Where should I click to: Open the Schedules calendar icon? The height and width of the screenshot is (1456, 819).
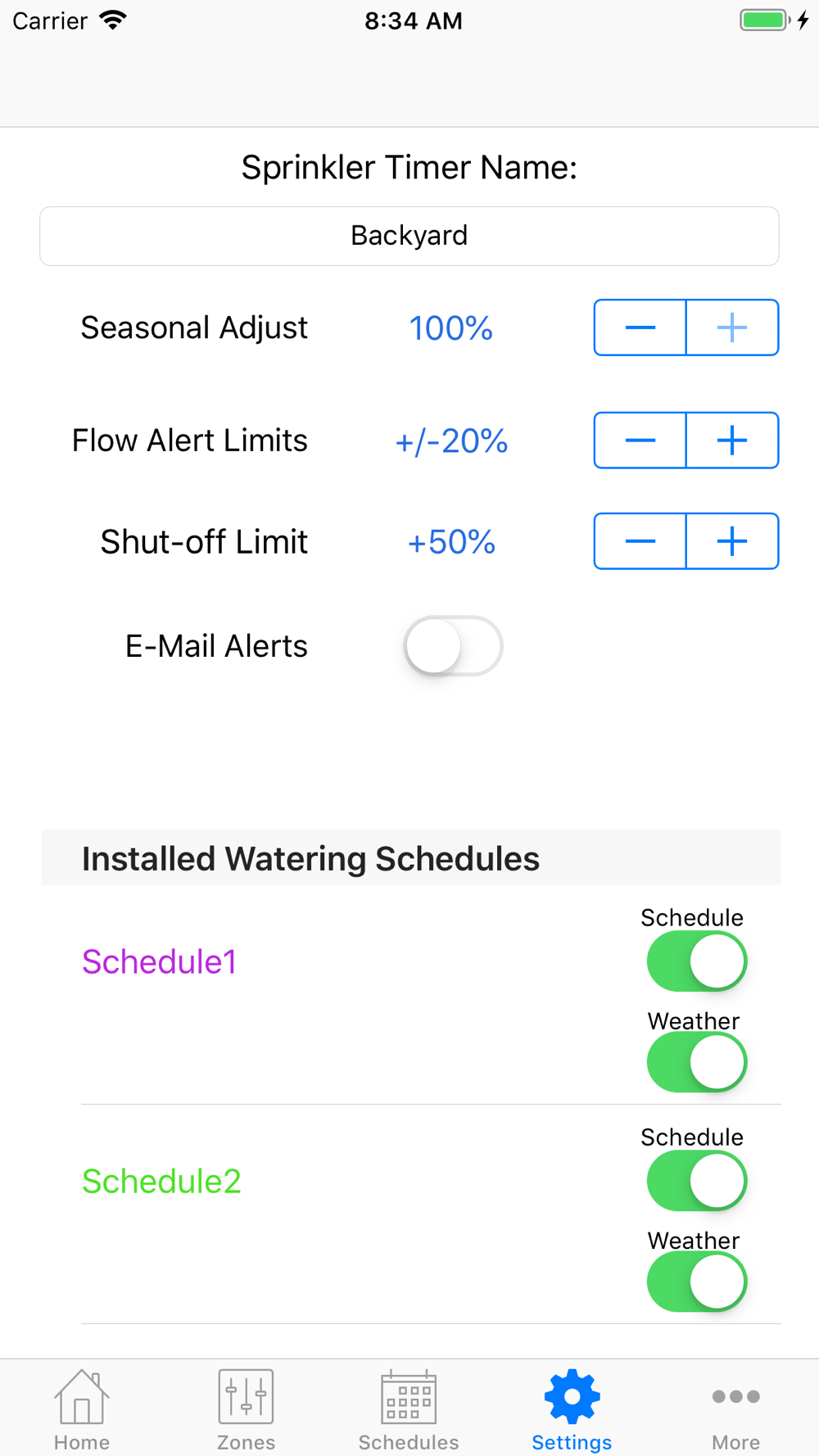point(409,1397)
